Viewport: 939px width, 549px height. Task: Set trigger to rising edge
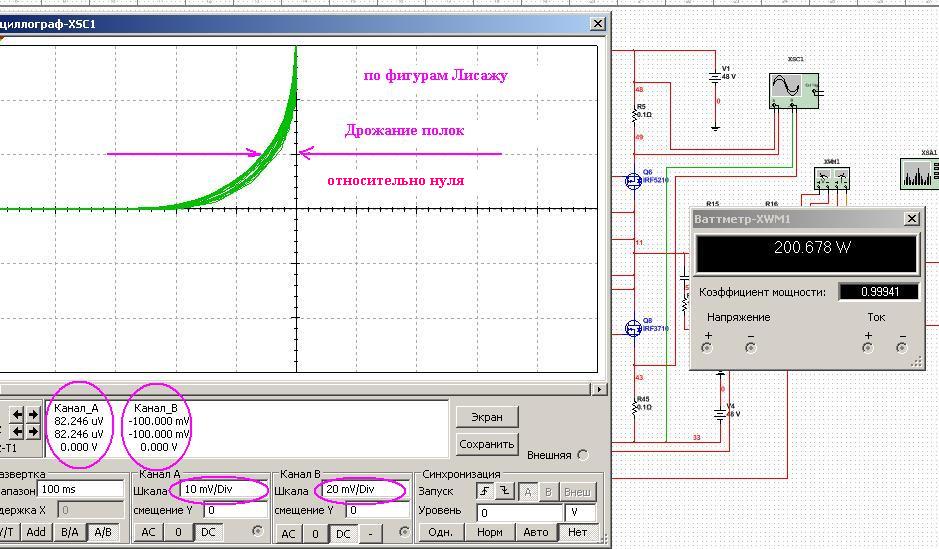pyautogui.click(x=485, y=491)
